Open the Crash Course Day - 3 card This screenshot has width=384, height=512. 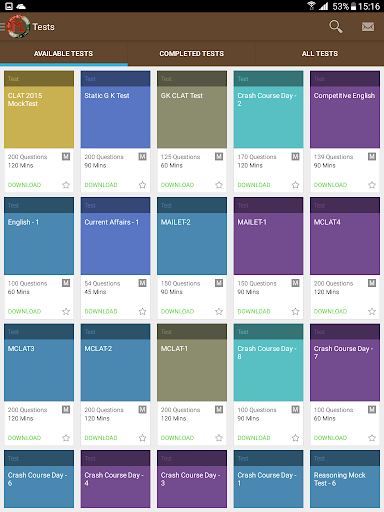[192, 479]
